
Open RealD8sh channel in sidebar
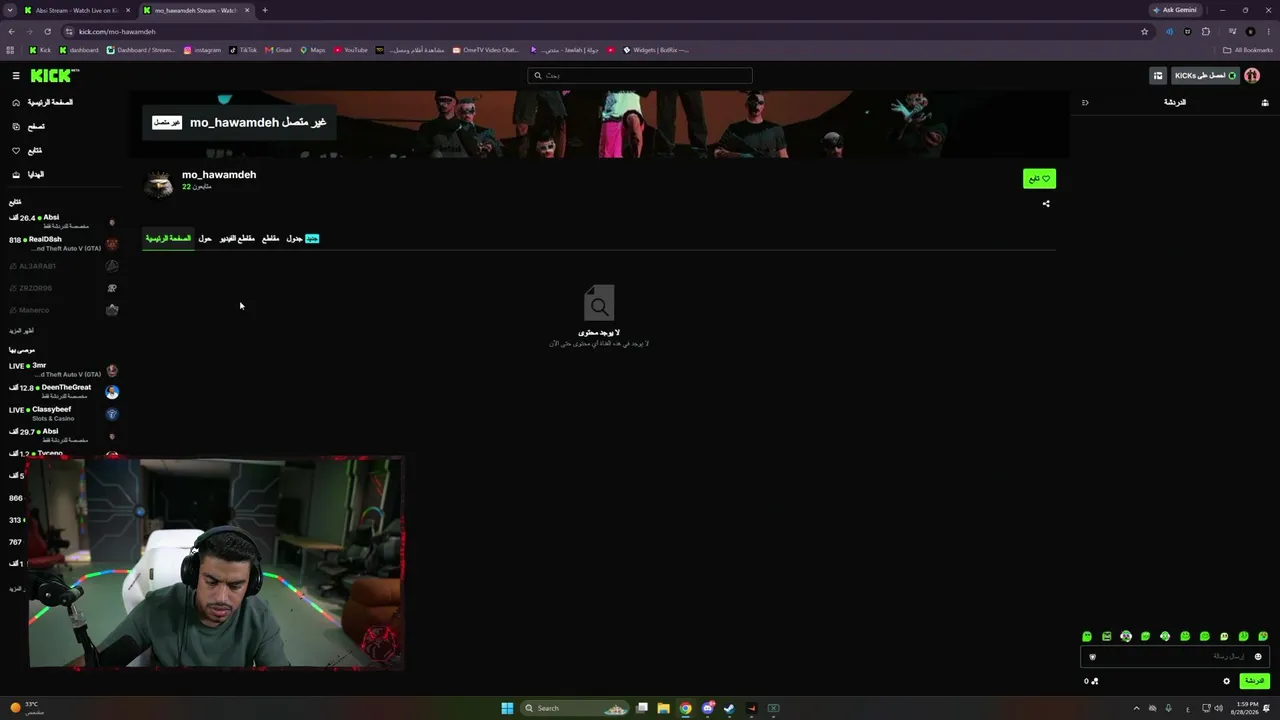[x=62, y=244]
